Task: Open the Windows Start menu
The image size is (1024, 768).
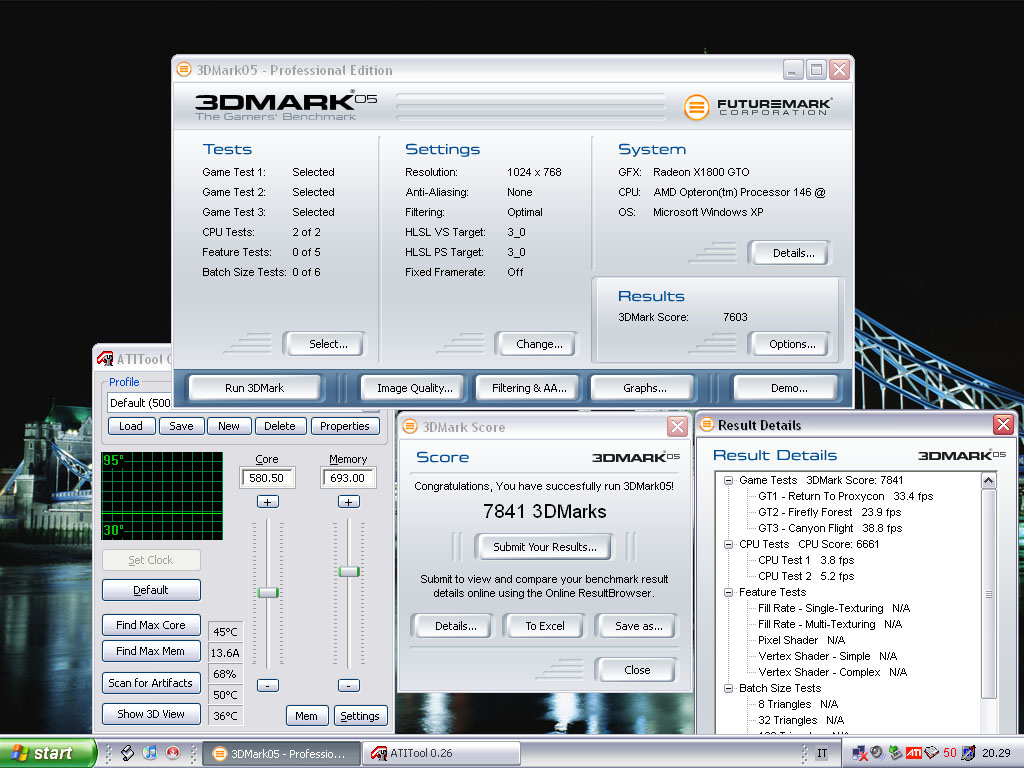Action: point(46,753)
